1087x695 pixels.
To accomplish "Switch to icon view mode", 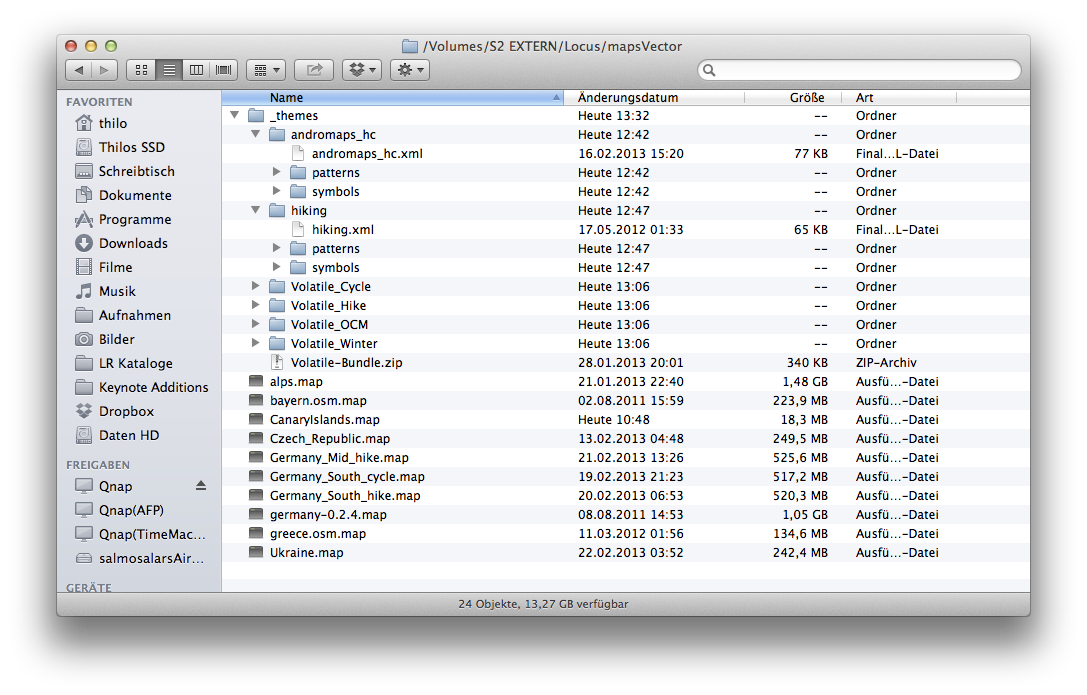I will click(141, 70).
